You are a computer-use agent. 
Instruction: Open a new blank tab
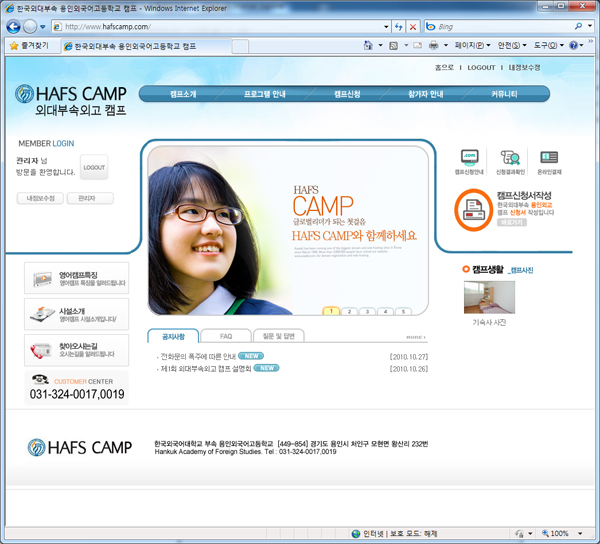click(x=240, y=47)
